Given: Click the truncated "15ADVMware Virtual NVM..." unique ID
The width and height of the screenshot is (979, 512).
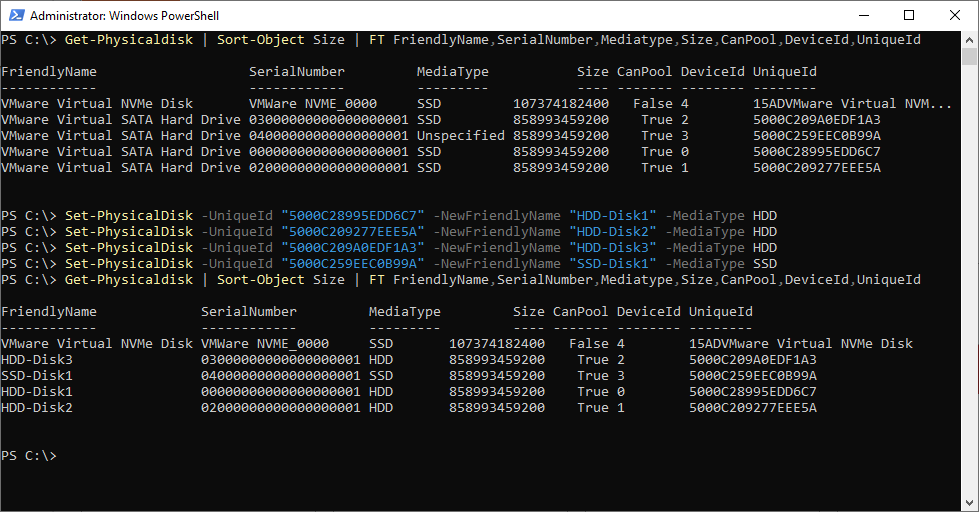Looking at the screenshot, I should coord(852,104).
